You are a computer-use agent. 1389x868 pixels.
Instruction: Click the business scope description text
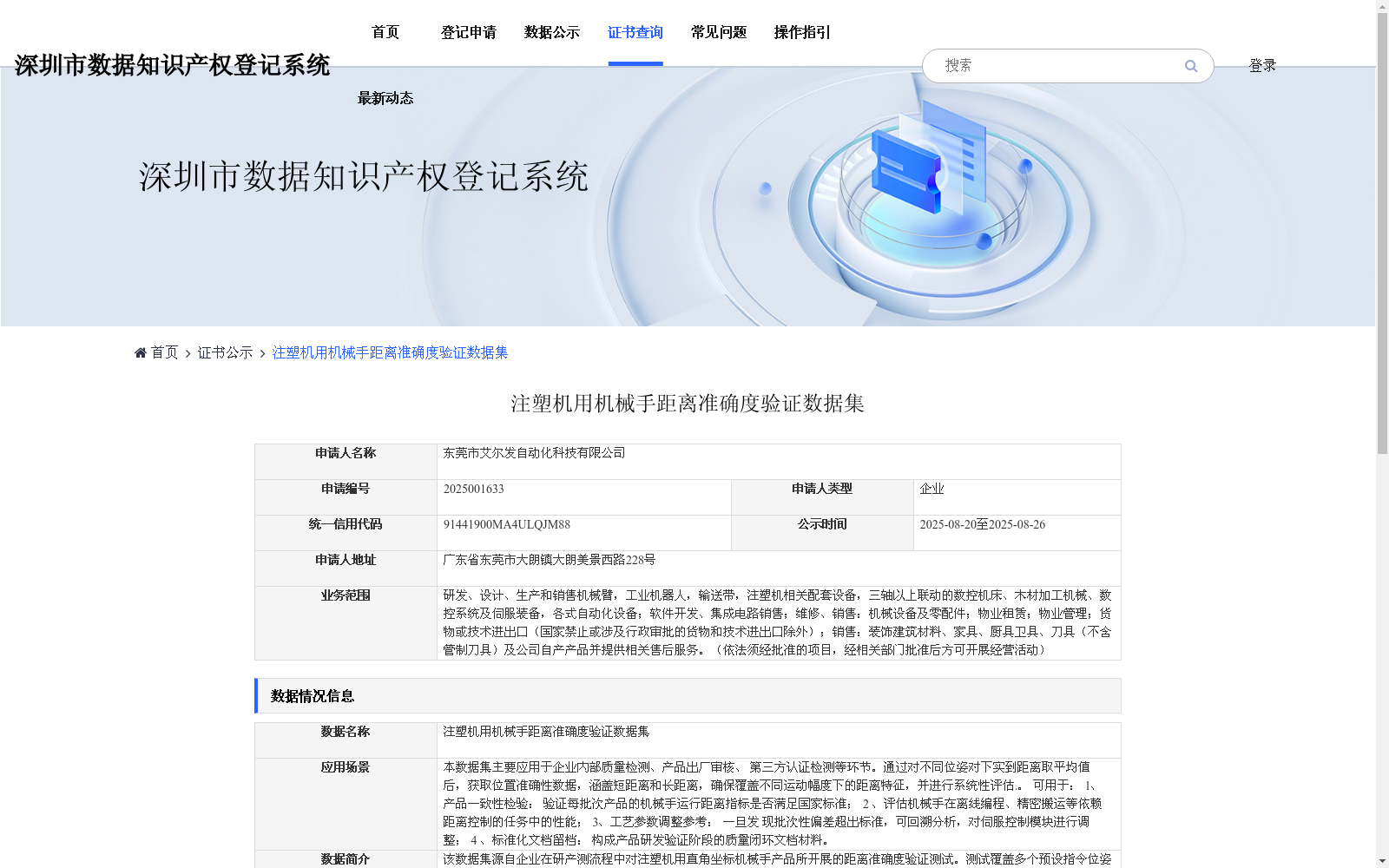[778, 623]
